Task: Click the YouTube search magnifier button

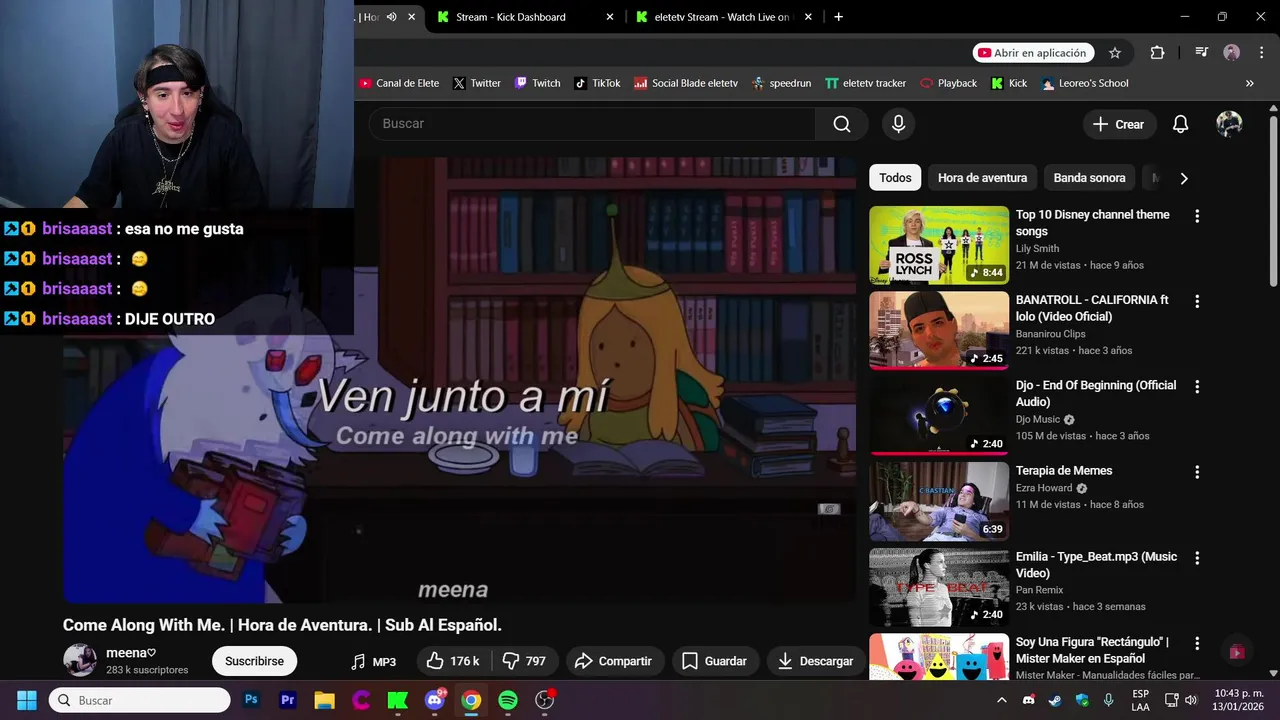Action: coord(842,124)
